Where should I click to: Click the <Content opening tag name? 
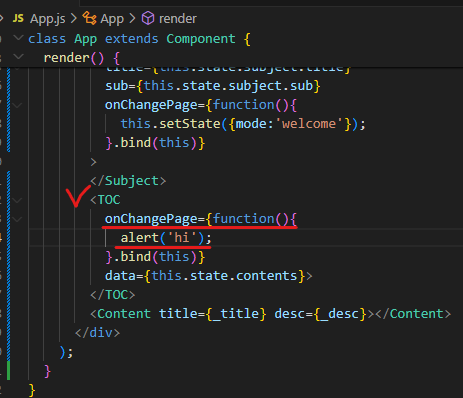124,314
